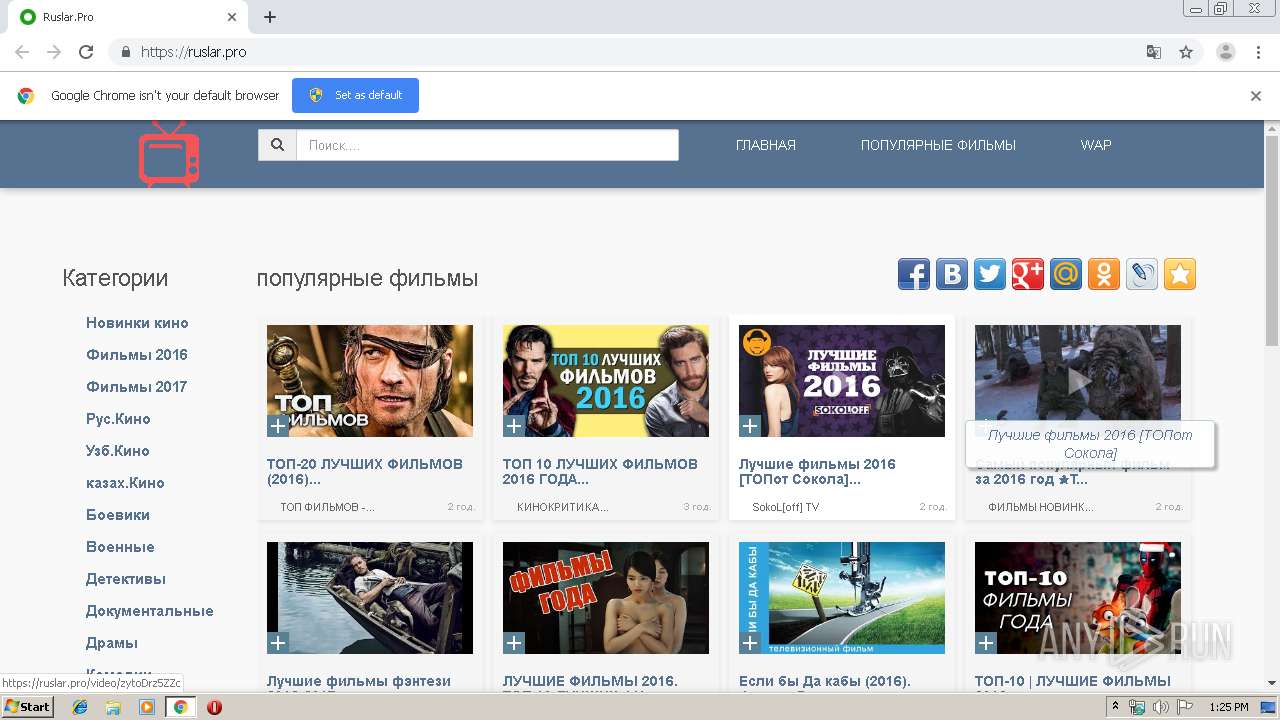1280x720 pixels.
Task: Open sewing machine Если бы thumbnail
Action: (x=842, y=598)
